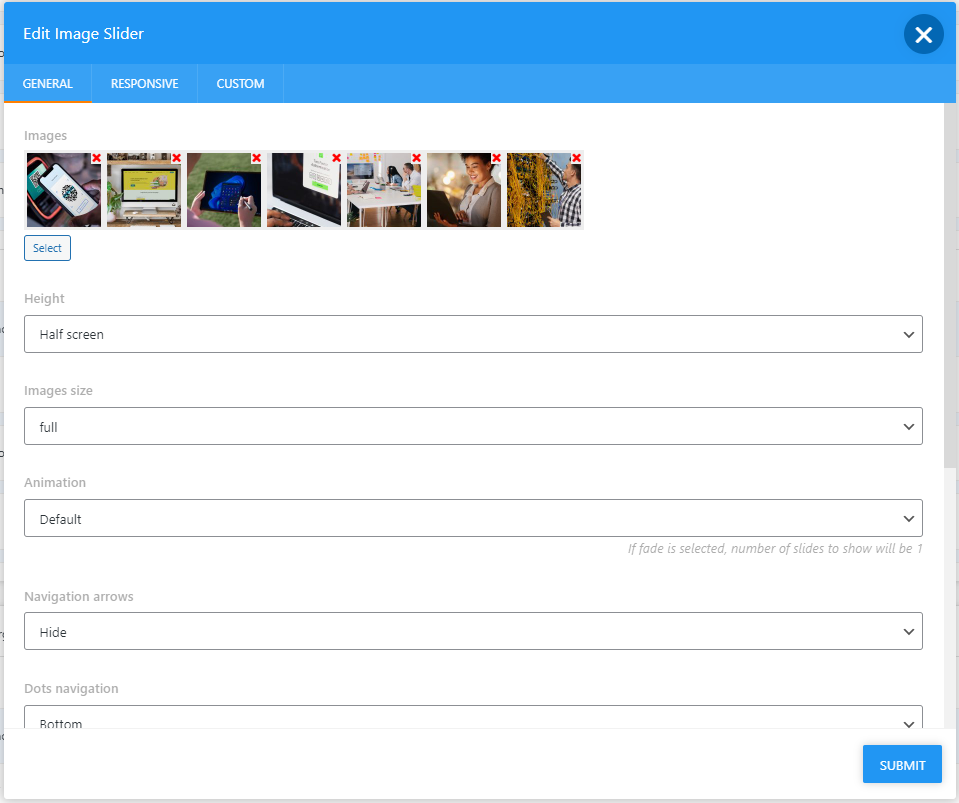Image resolution: width=959 pixels, height=803 pixels.
Task: Open the Navigation arrows dropdown
Action: pyautogui.click(x=473, y=631)
